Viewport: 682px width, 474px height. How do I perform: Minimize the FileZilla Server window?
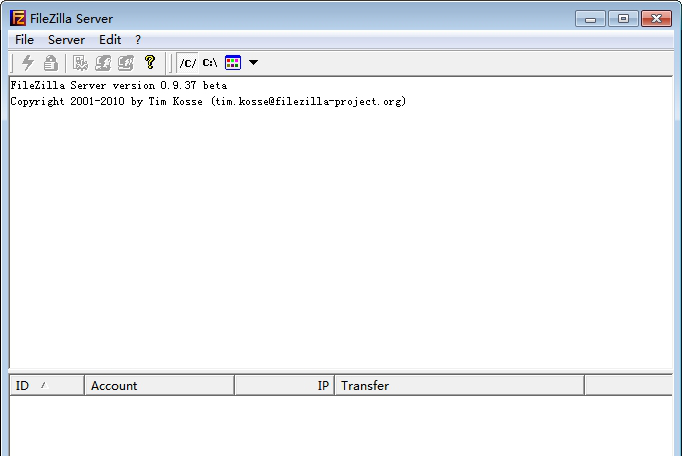click(590, 19)
